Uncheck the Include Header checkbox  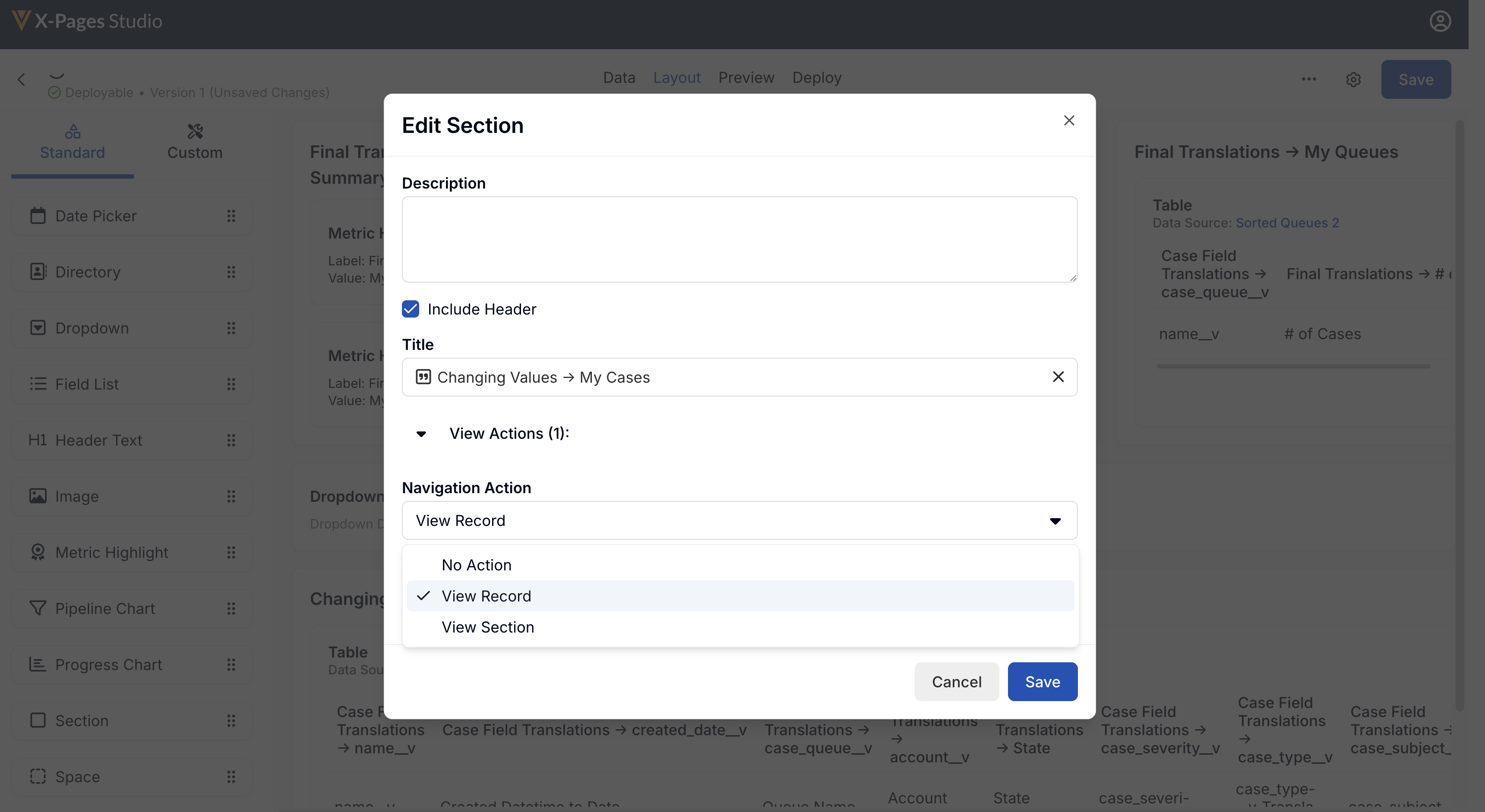point(411,309)
